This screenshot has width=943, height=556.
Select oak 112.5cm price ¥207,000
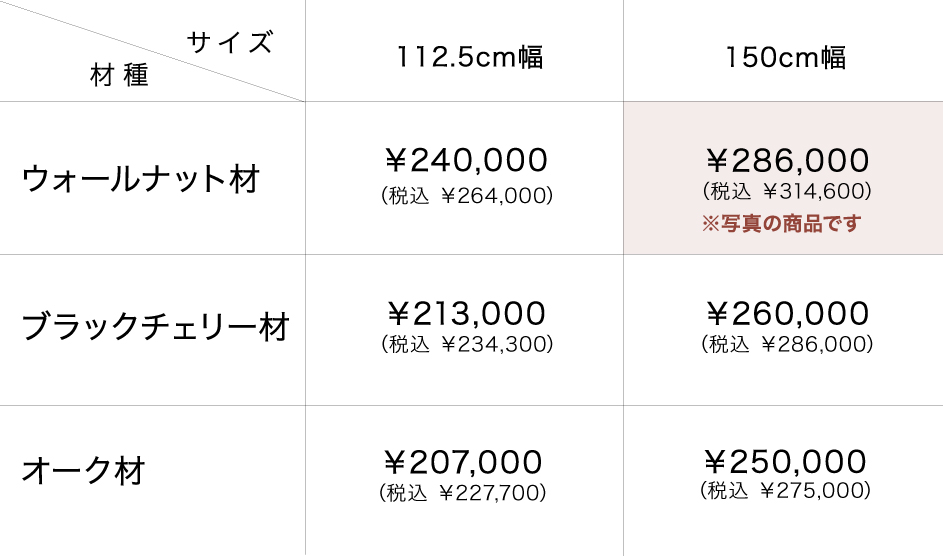464,462
